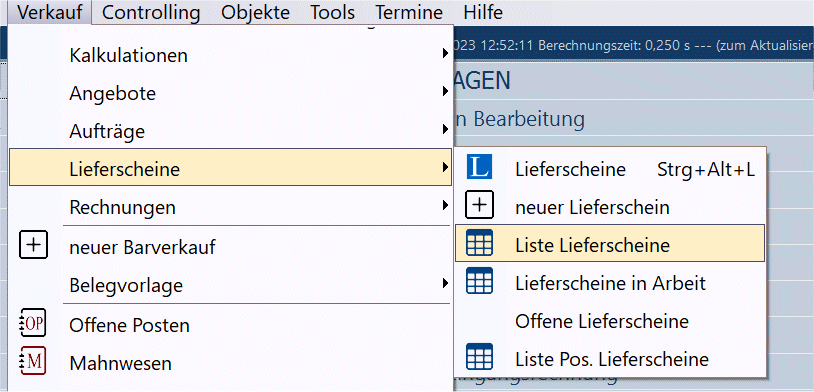The image size is (814, 392).
Task: Expand the Aufträge submenu arrow
Action: (445, 129)
